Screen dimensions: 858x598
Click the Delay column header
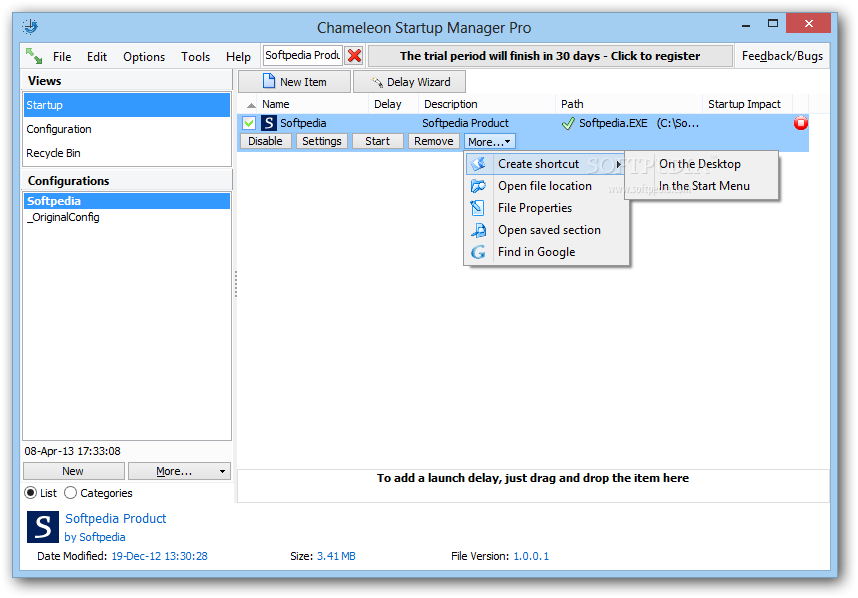(x=393, y=104)
